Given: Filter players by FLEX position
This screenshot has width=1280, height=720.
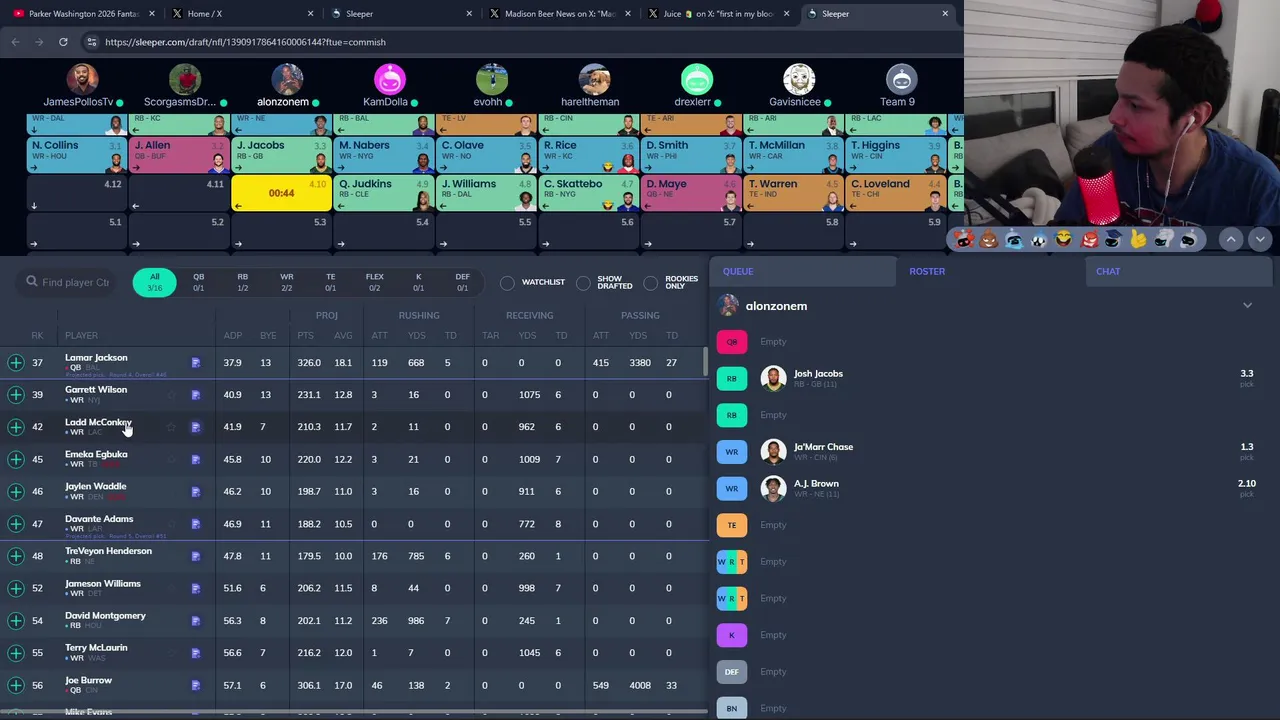Looking at the screenshot, I should click(374, 282).
